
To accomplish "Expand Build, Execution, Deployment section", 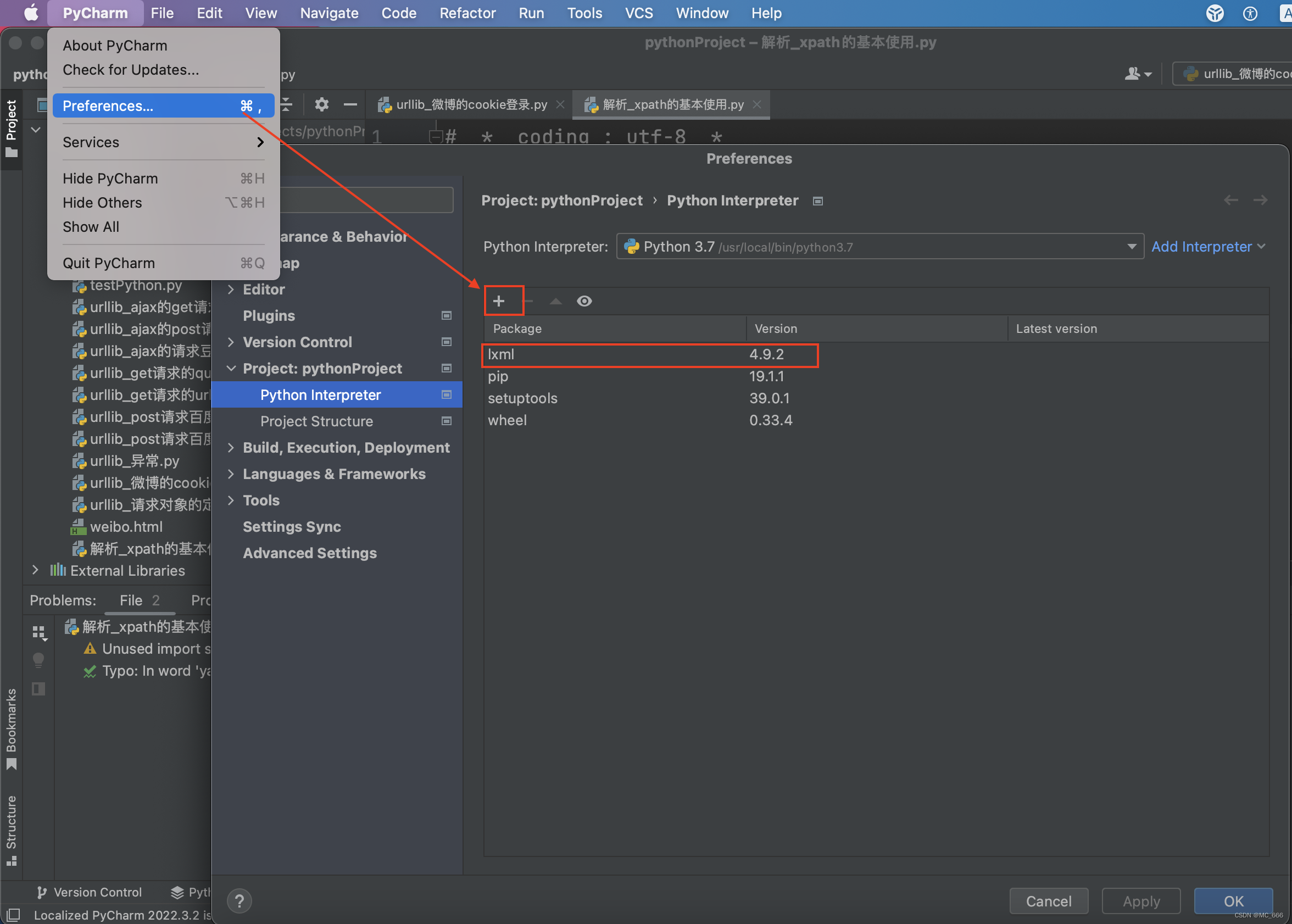I will tap(231, 448).
